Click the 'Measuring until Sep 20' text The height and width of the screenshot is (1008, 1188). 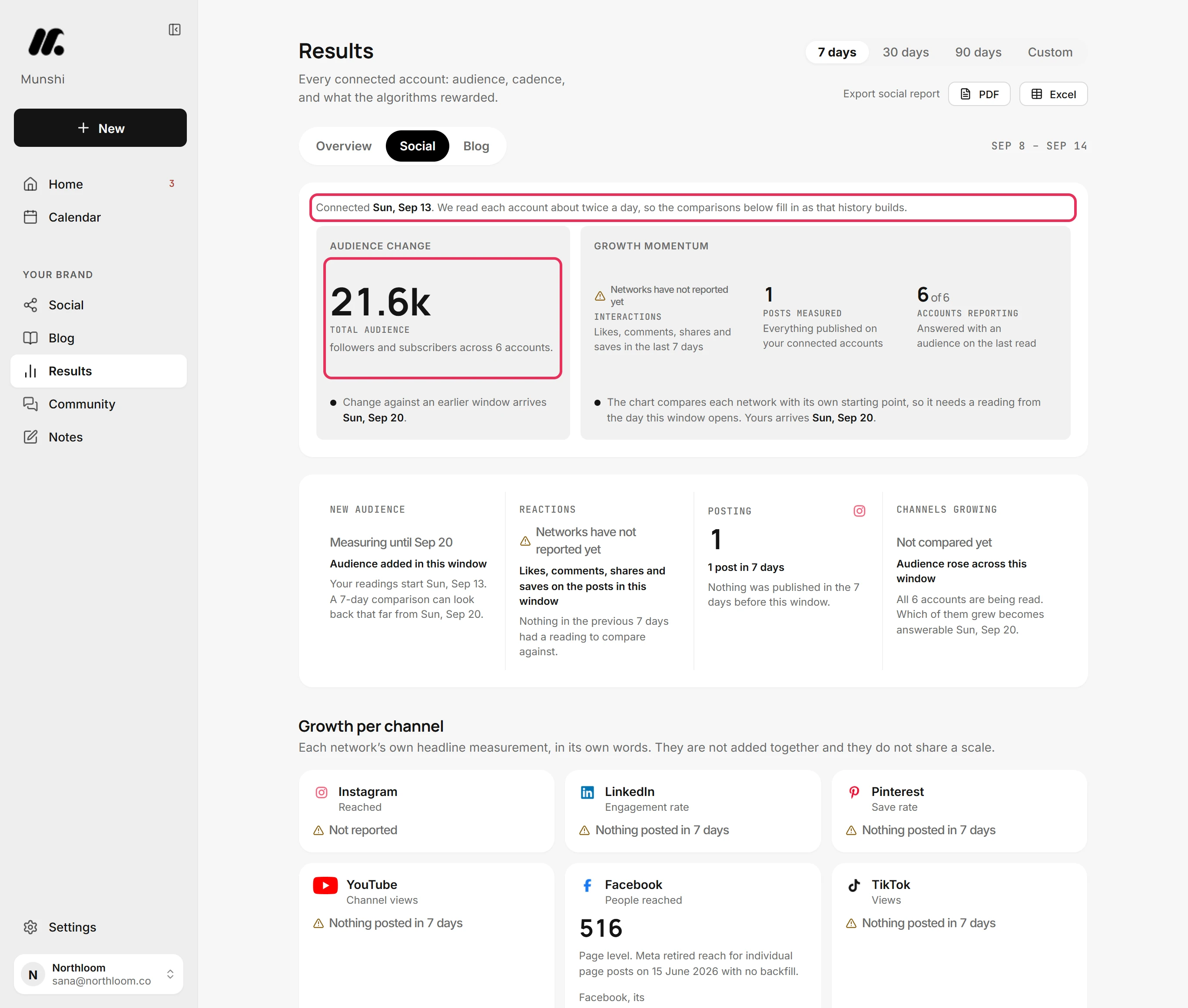[391, 542]
